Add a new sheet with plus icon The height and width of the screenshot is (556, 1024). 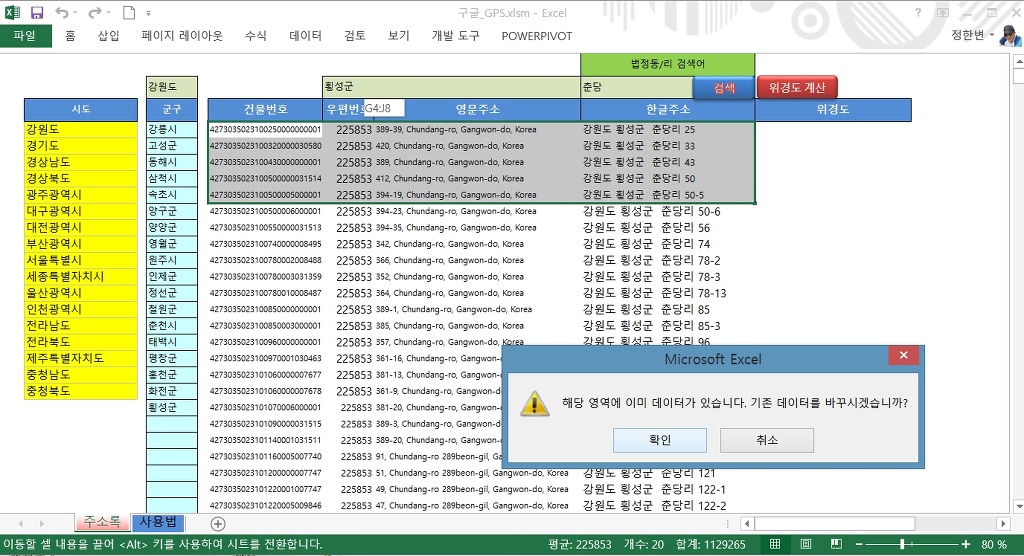218,523
